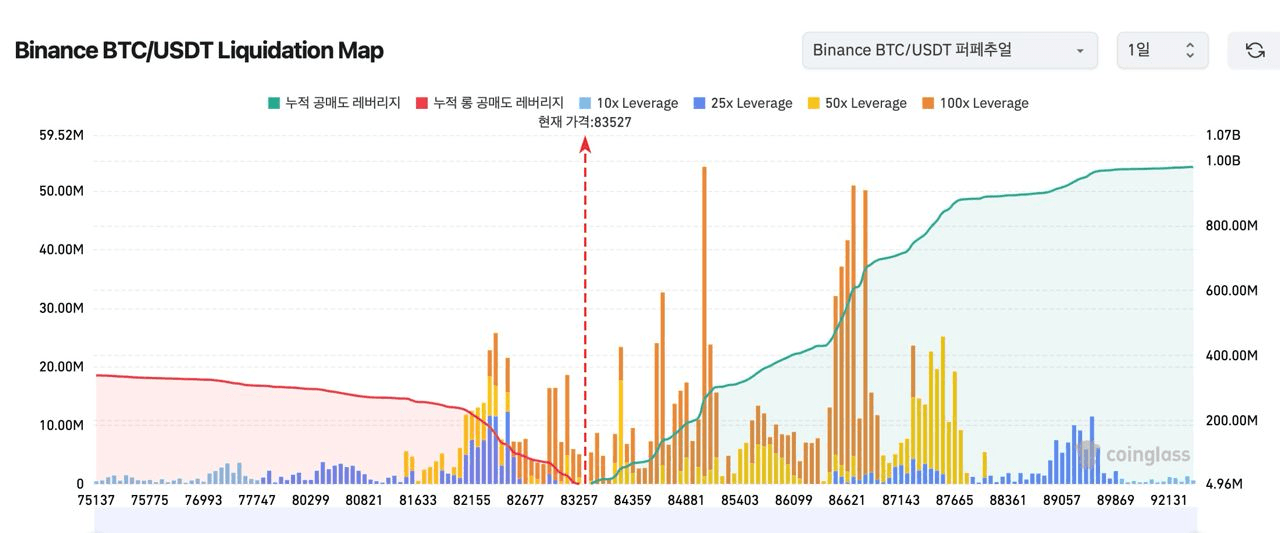Viewport: 1280px width, 533px height.
Task: Click the 4.96M right axis label
Action: pyautogui.click(x=1223, y=484)
